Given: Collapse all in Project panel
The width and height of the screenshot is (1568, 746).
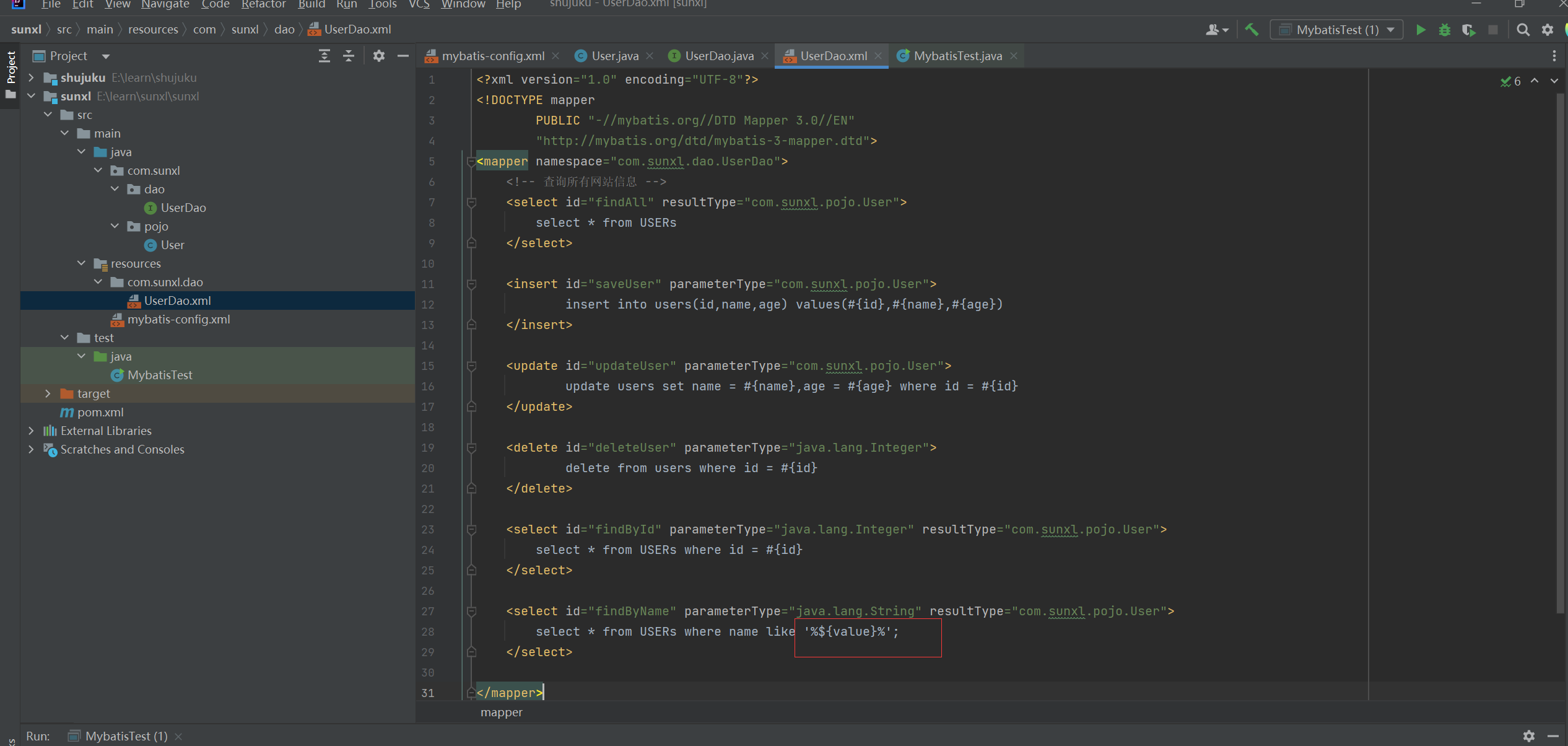Looking at the screenshot, I should pos(349,56).
